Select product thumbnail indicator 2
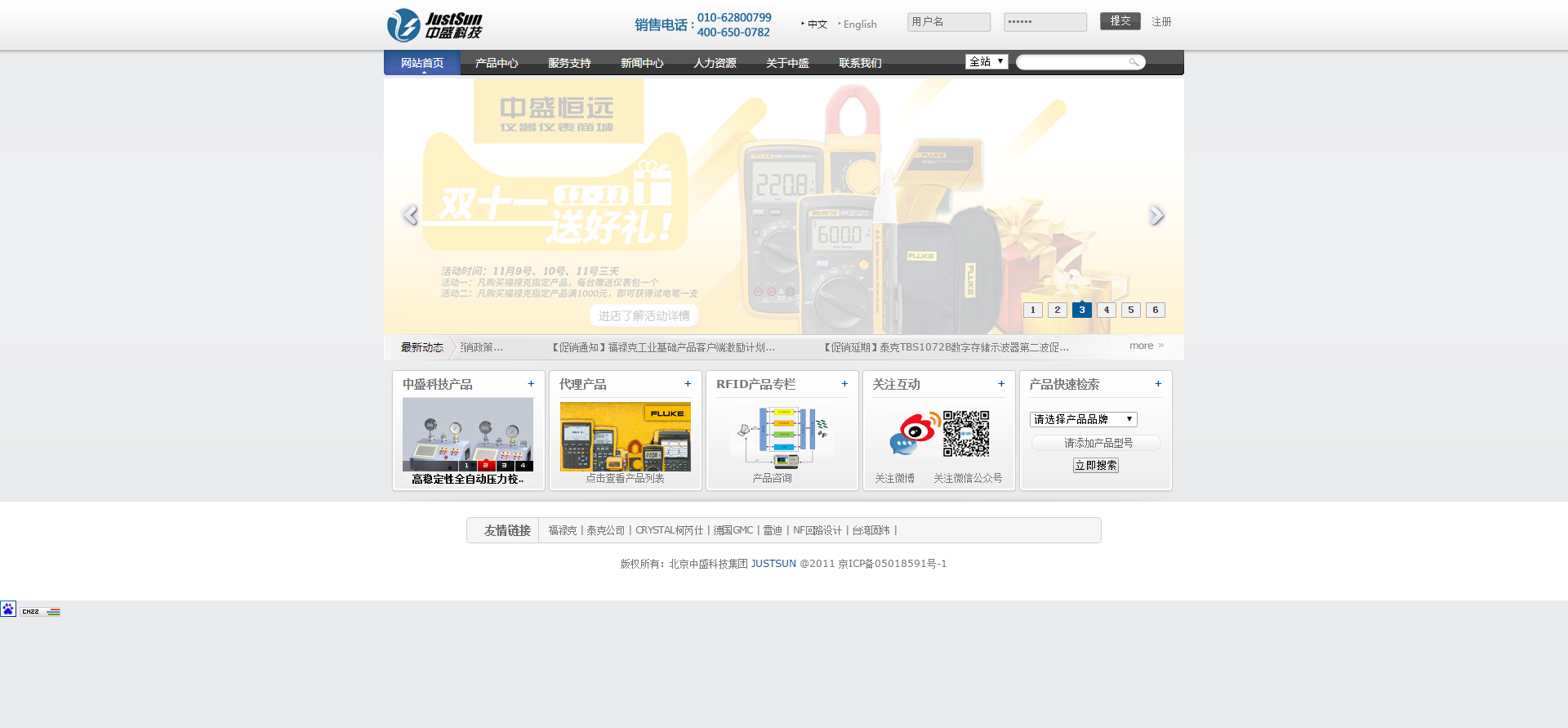Screen dimensions: 1568x728 point(486,466)
